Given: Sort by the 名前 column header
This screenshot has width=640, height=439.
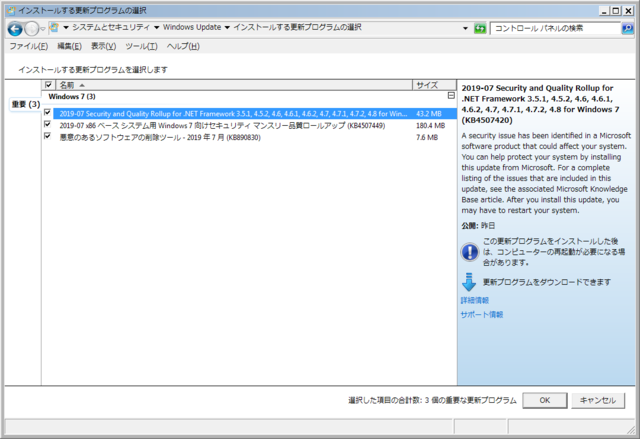Looking at the screenshot, I should click(234, 85).
